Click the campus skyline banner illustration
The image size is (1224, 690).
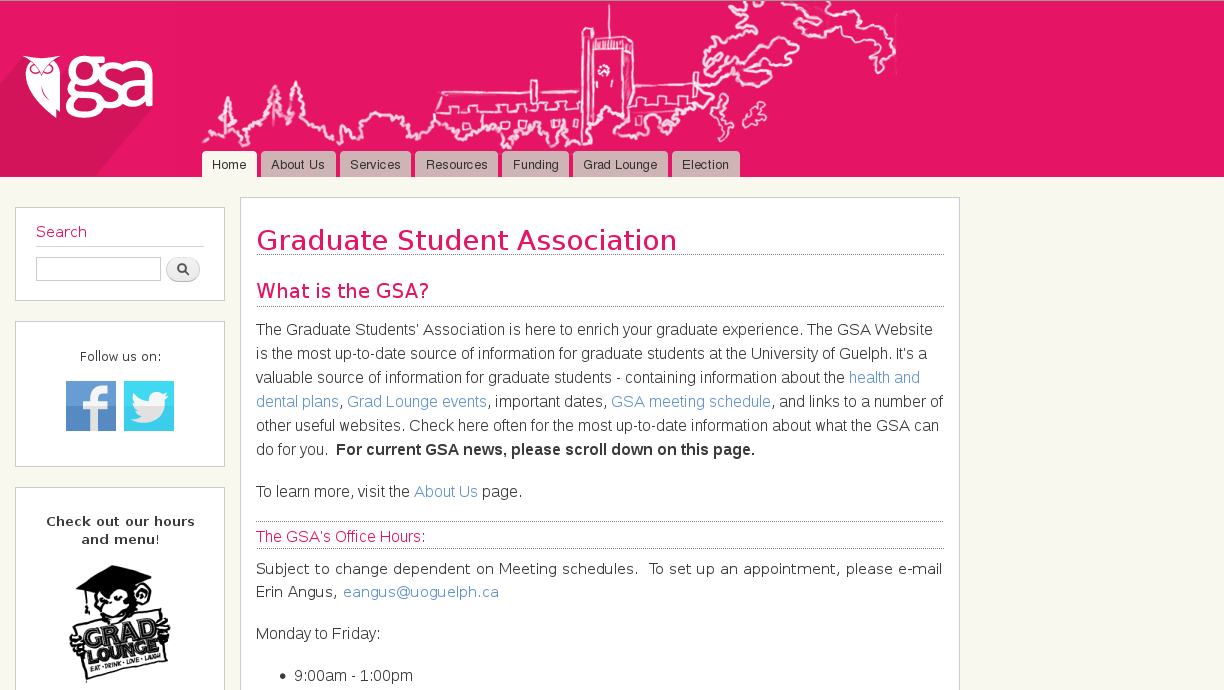tap(549, 76)
